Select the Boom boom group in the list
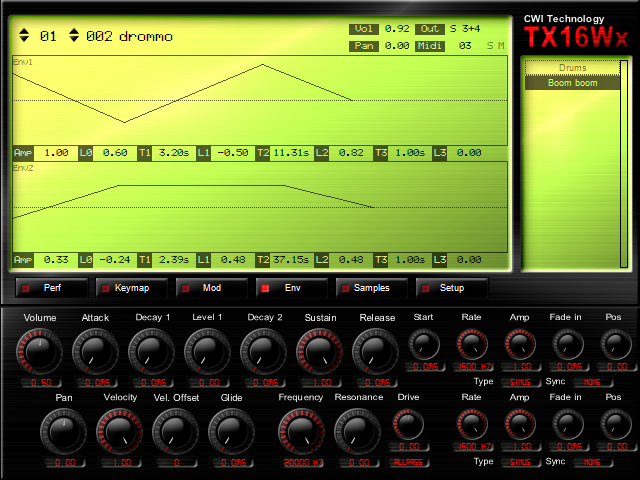The image size is (640, 480). [x=572, y=83]
